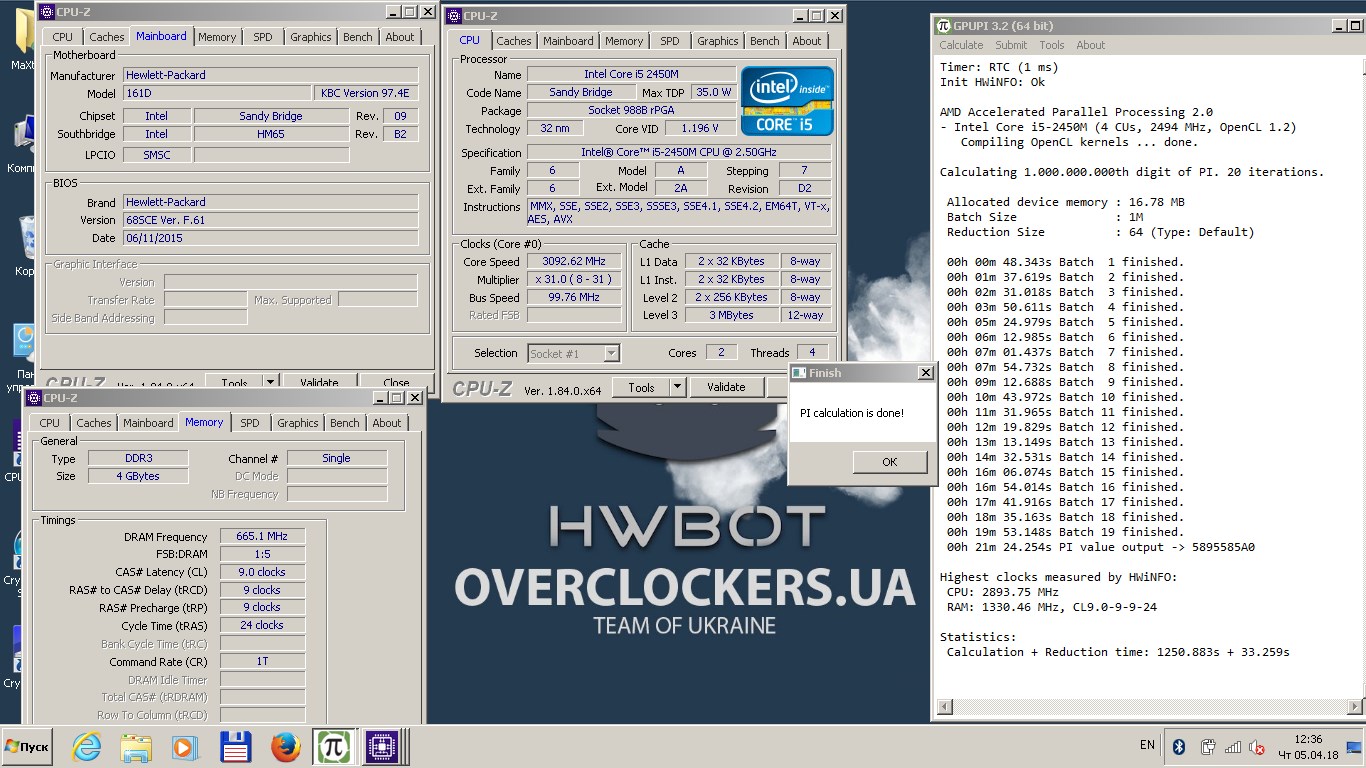Switch to Memory tab in the CPU window
1366x768 pixels.
coord(624,41)
